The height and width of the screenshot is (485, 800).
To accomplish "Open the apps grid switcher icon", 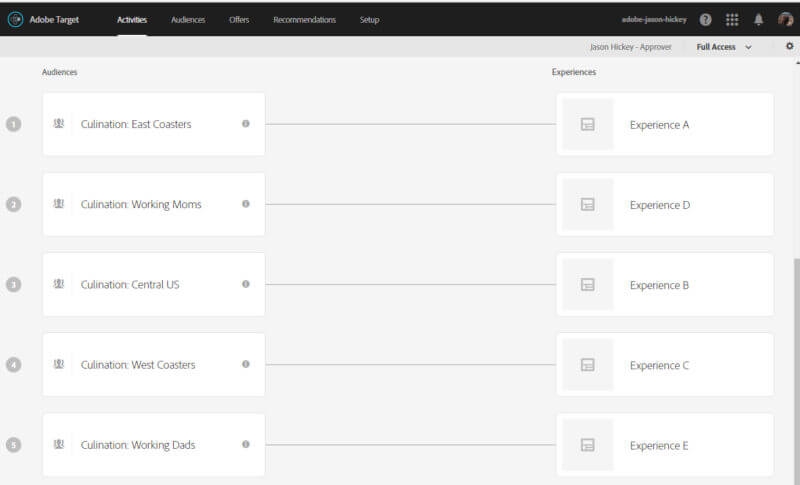I will tap(732, 19).
